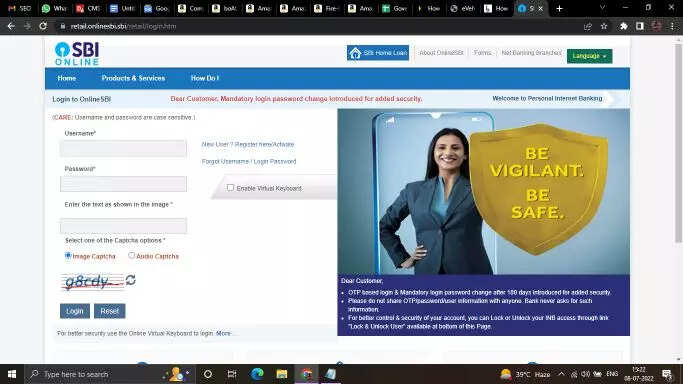683x384 pixels.
Task: Open the Language dropdown
Action: (x=589, y=56)
